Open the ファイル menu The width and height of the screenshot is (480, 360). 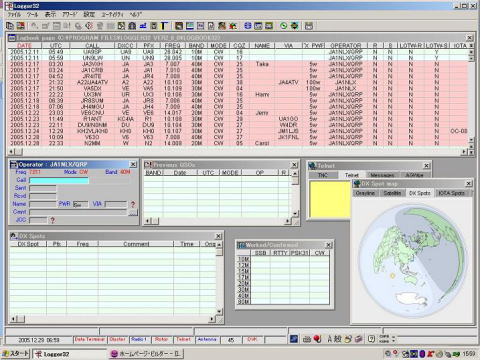click(x=14, y=14)
